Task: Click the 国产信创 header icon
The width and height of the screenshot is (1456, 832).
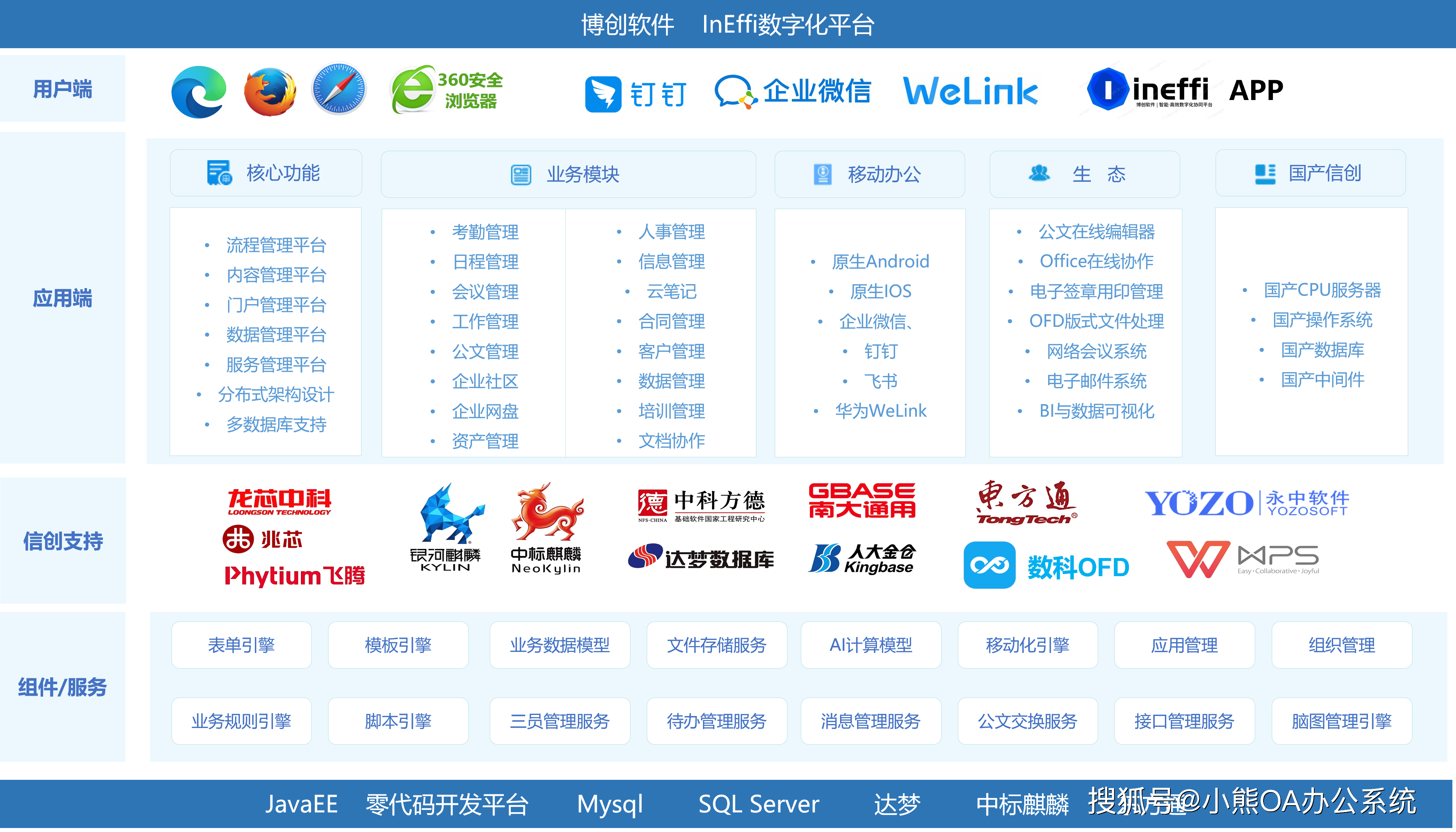Action: [1265, 174]
